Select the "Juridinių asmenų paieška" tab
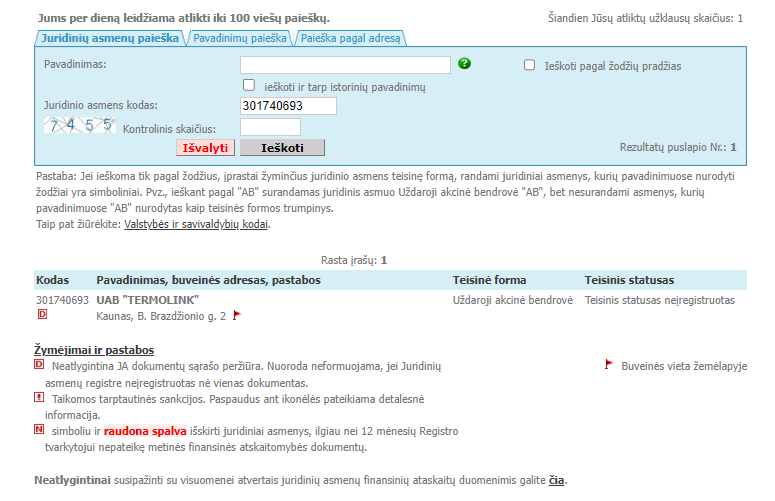 (110, 38)
